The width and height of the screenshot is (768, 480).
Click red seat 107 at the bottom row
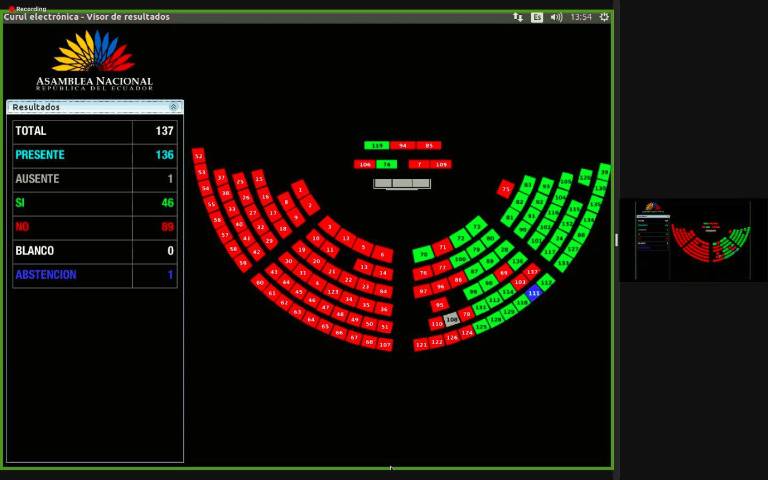(384, 344)
